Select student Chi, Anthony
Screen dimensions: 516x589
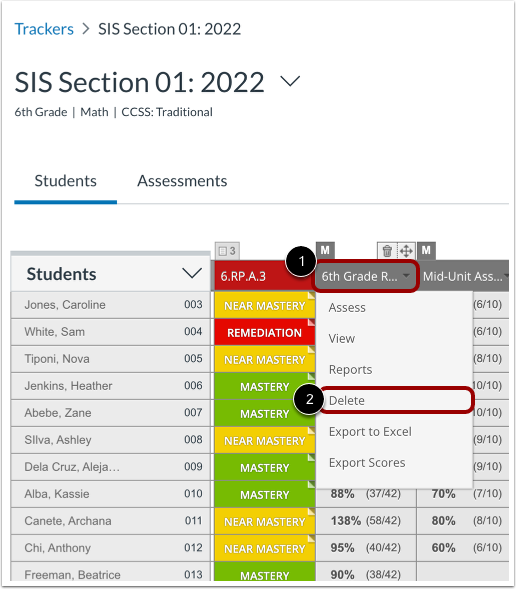(57, 548)
